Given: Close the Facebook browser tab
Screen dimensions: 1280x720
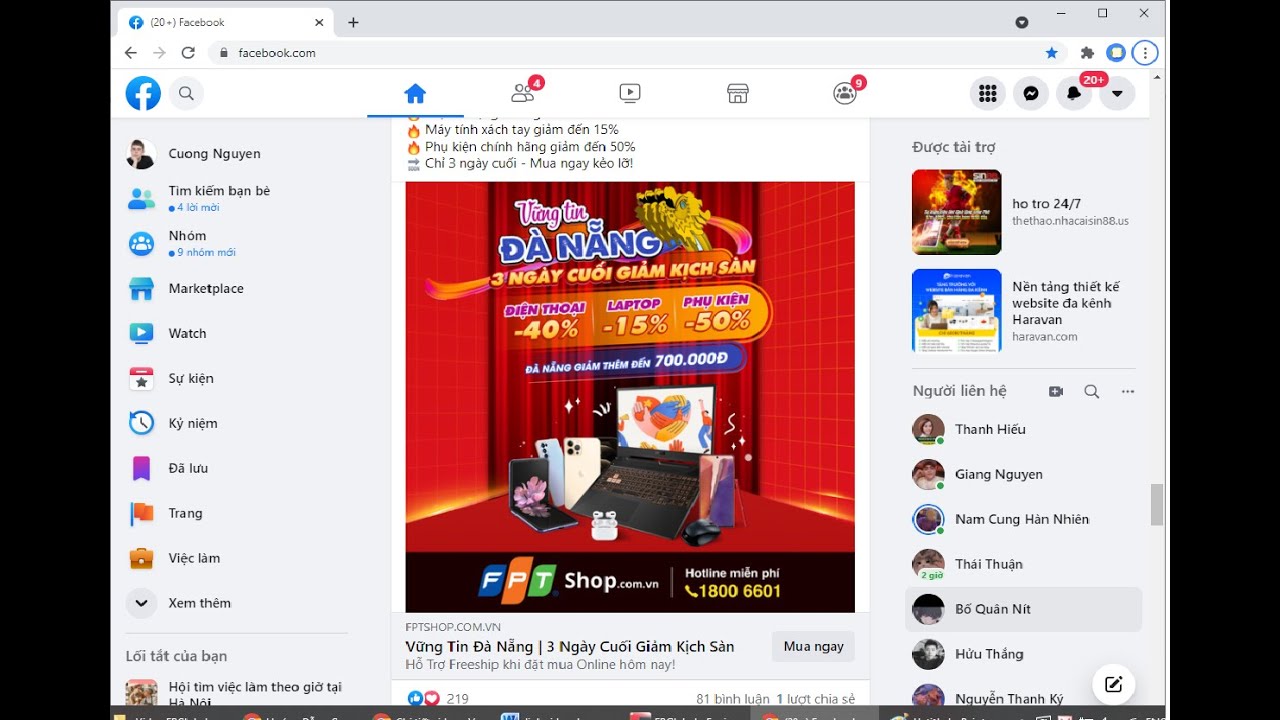Looking at the screenshot, I should (320, 22).
